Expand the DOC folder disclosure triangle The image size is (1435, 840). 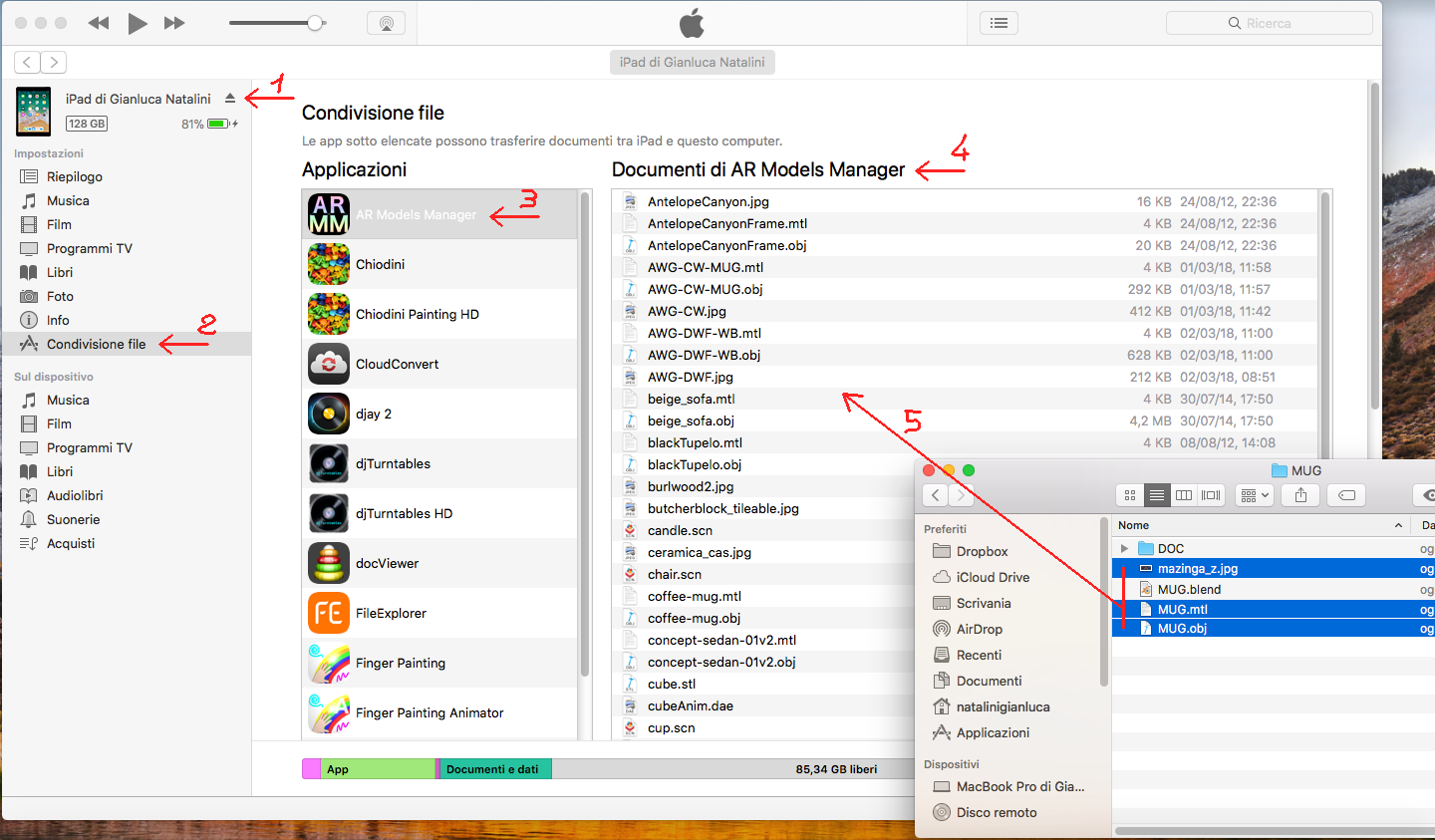coord(1124,548)
